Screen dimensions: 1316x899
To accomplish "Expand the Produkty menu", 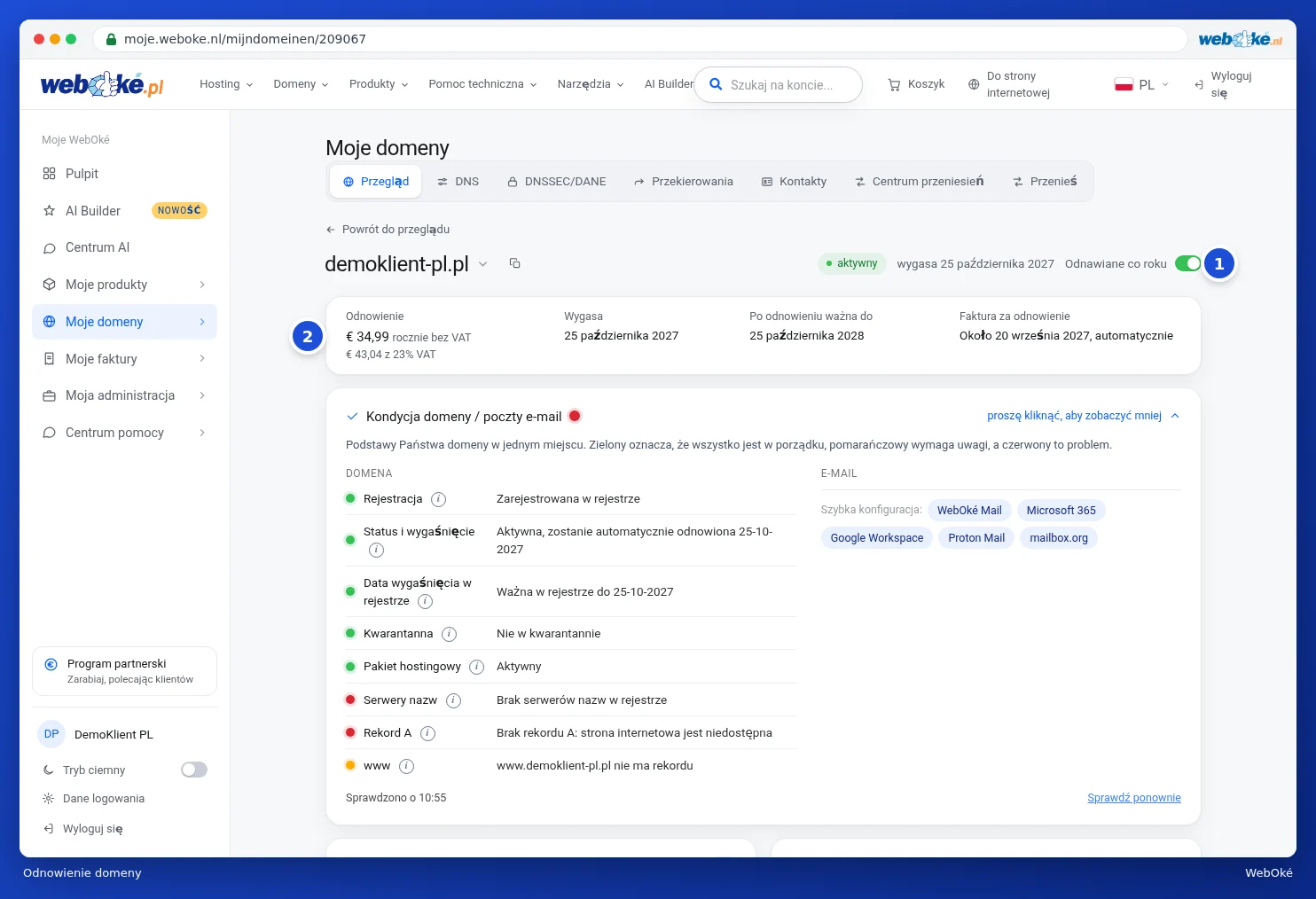I will [x=379, y=84].
